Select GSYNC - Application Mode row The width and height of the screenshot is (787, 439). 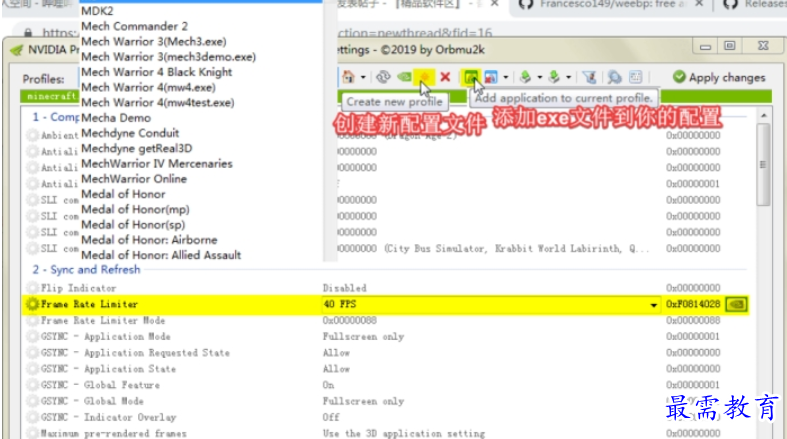tap(385, 337)
